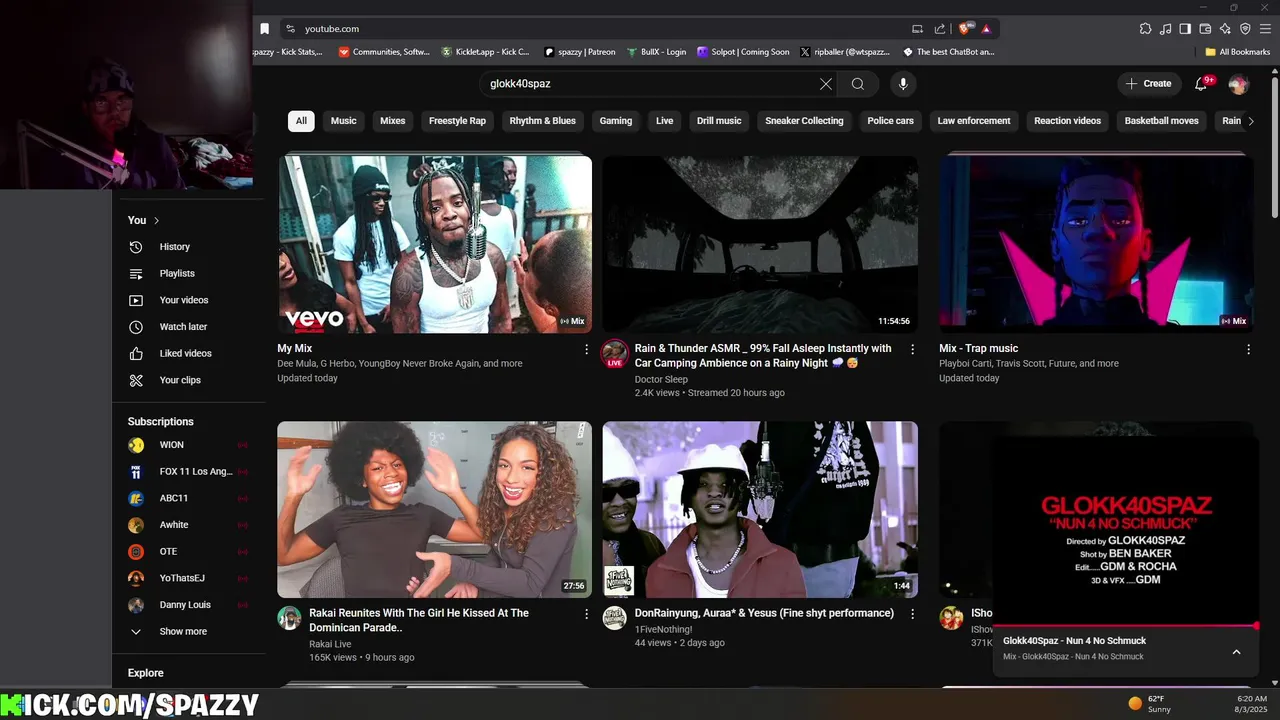
Task: Open the History page in sidebar
Action: click(173, 247)
